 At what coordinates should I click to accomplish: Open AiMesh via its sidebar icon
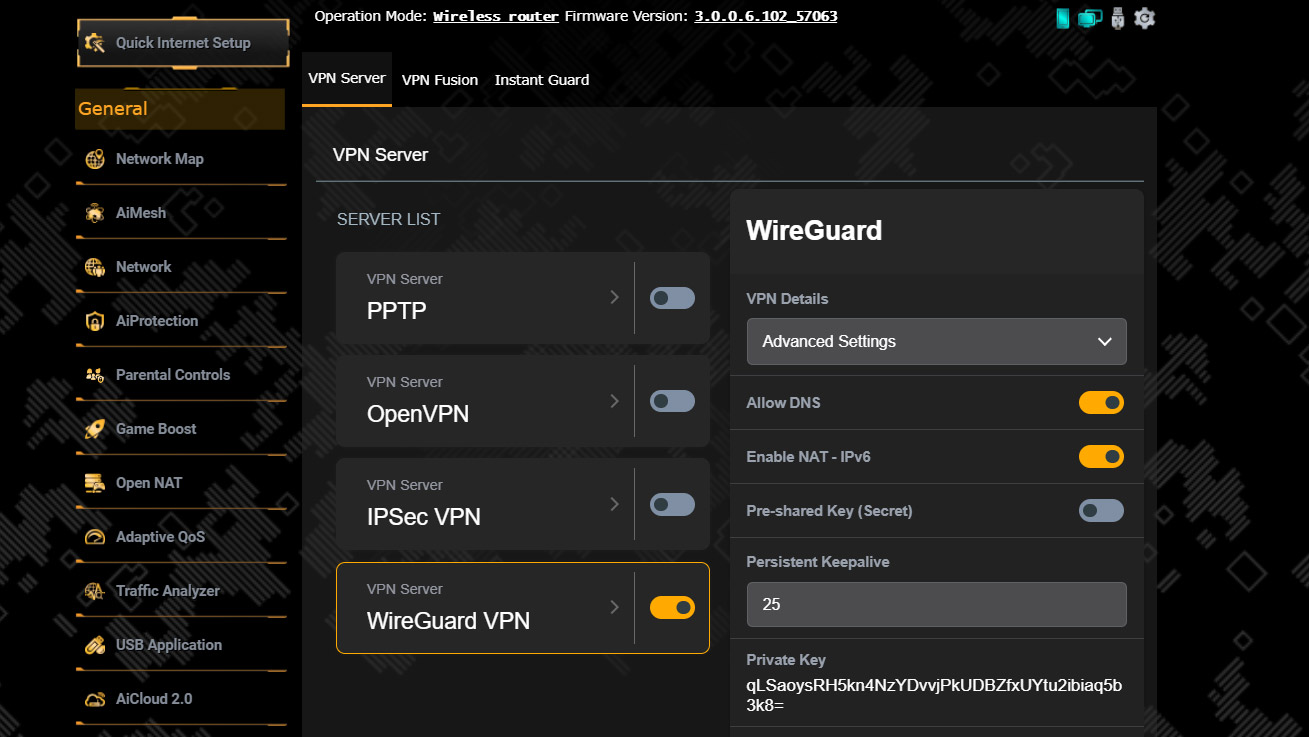(95, 213)
